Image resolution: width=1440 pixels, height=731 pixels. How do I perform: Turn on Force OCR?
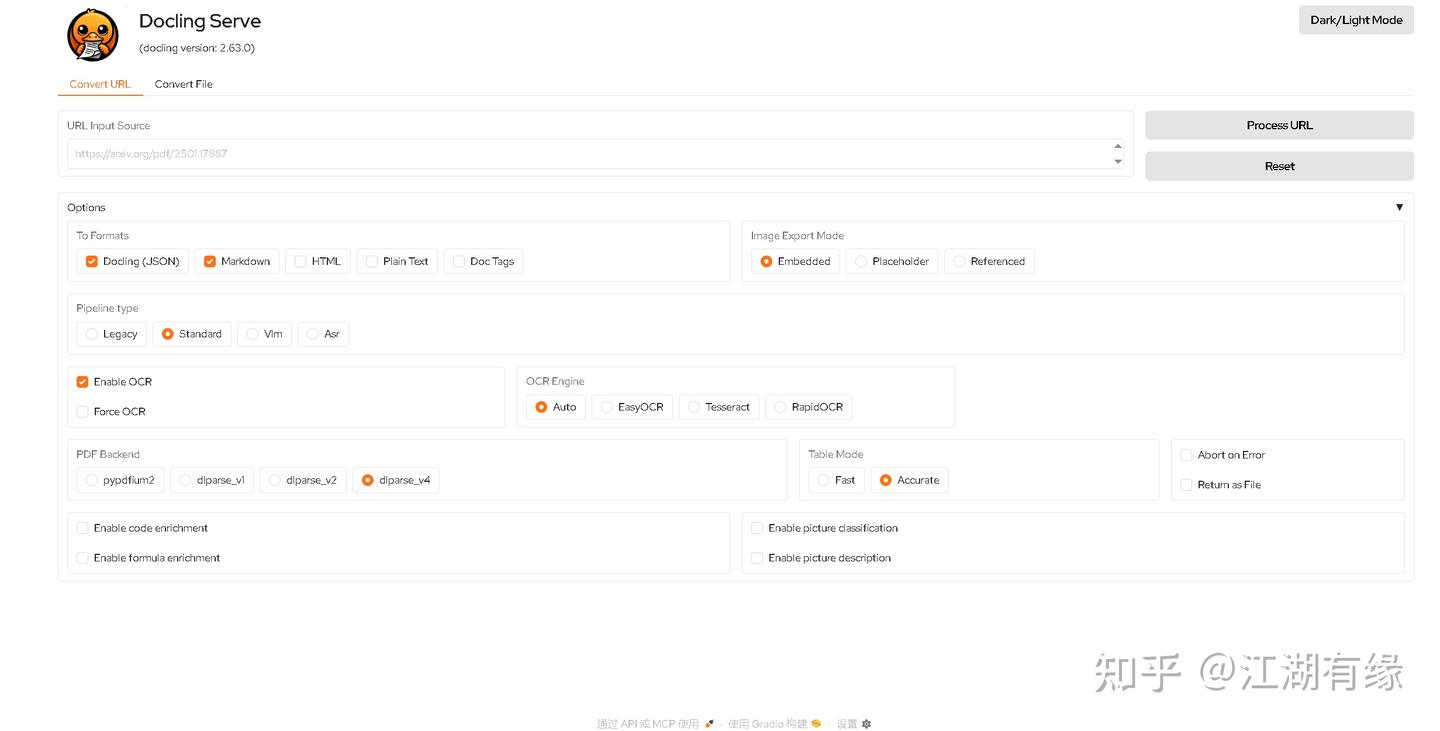pyautogui.click(x=83, y=412)
